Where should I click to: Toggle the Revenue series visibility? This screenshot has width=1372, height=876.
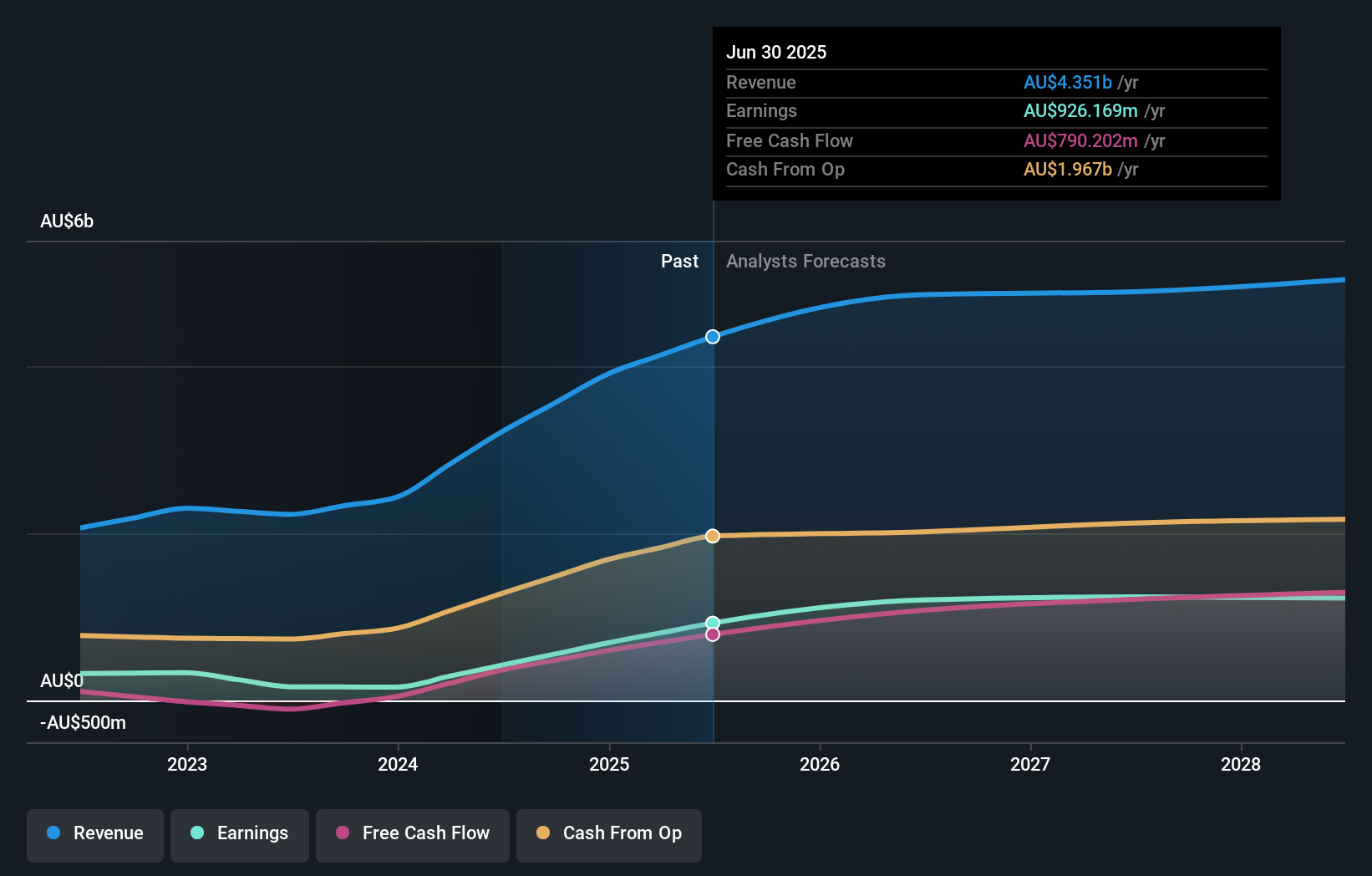click(94, 835)
